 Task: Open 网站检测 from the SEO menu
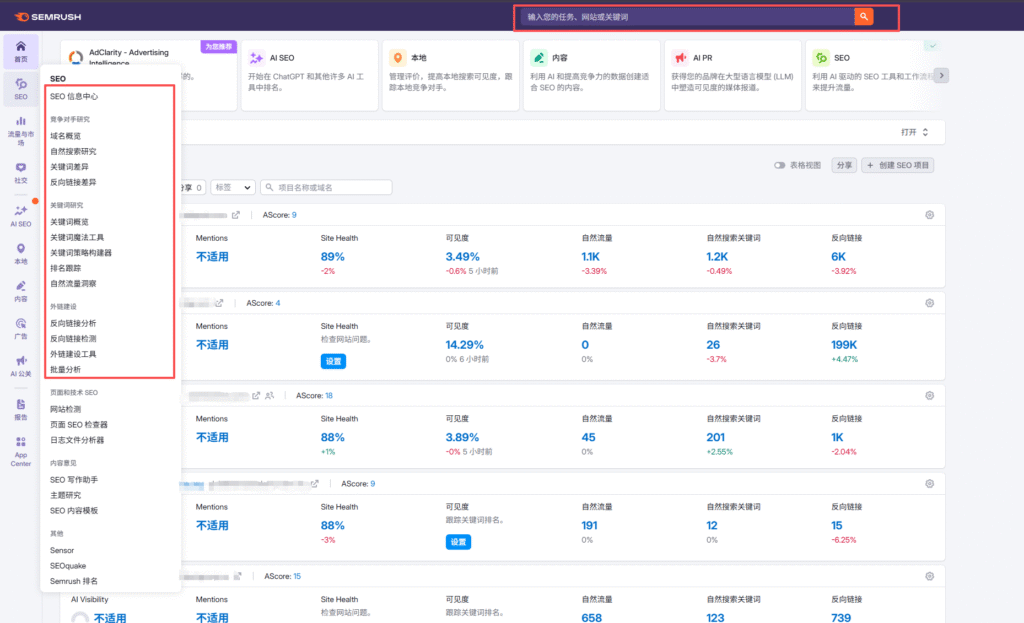click(66, 409)
